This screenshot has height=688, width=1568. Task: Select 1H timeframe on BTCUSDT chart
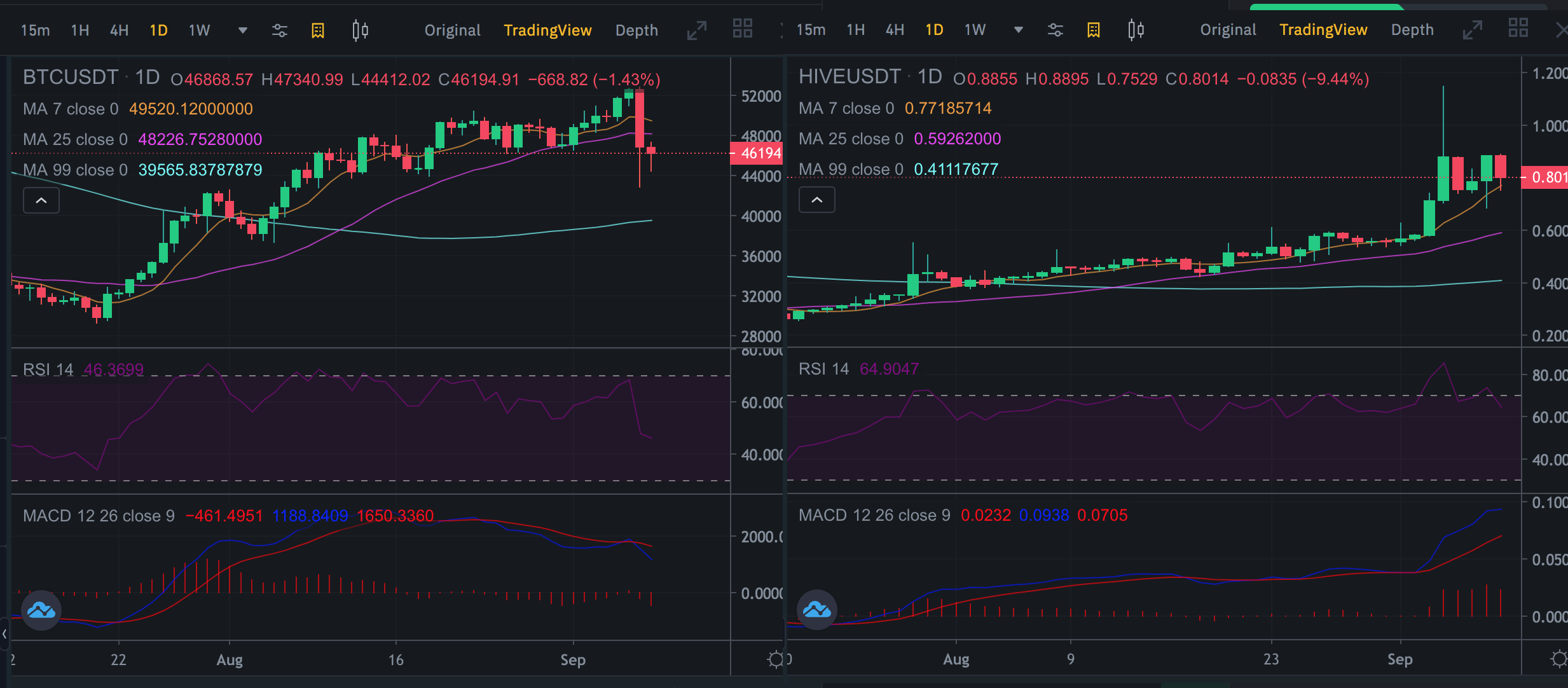point(80,31)
